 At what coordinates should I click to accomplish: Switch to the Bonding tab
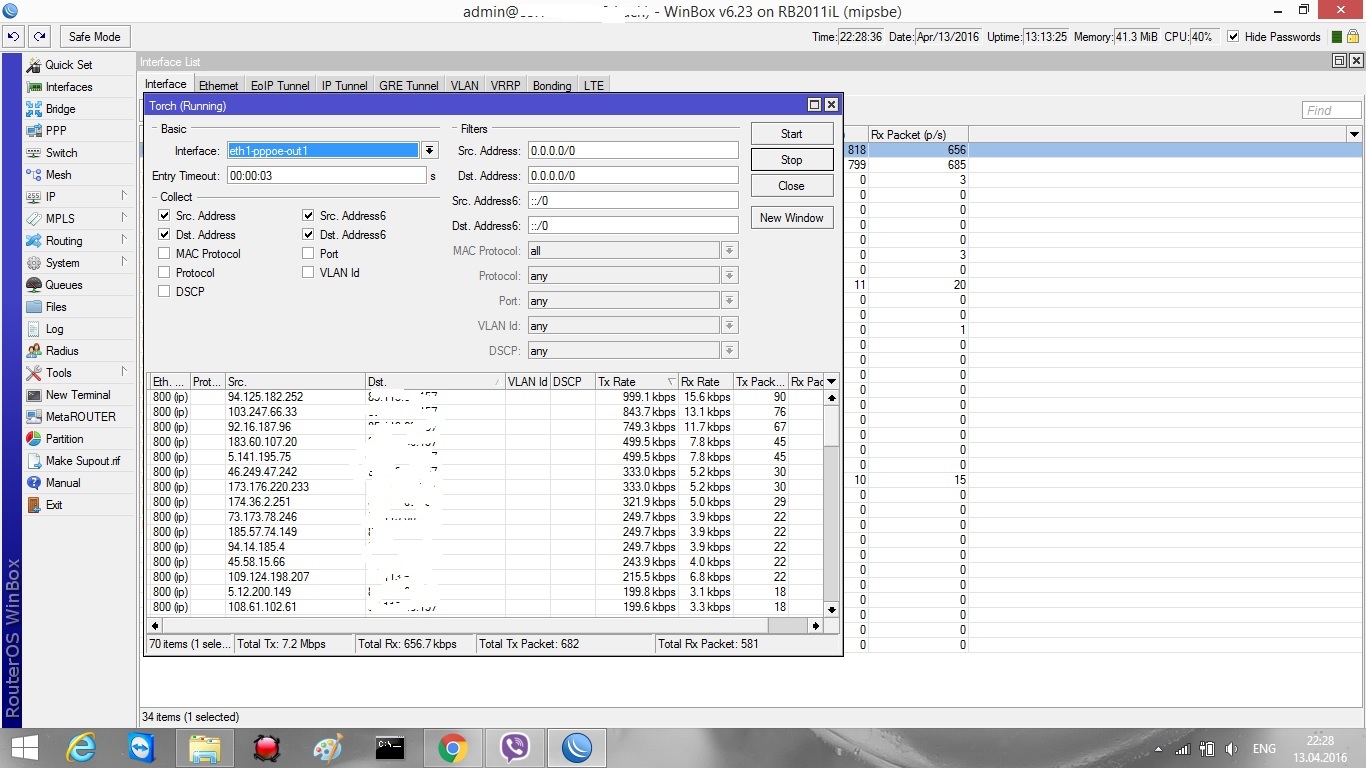(552, 86)
